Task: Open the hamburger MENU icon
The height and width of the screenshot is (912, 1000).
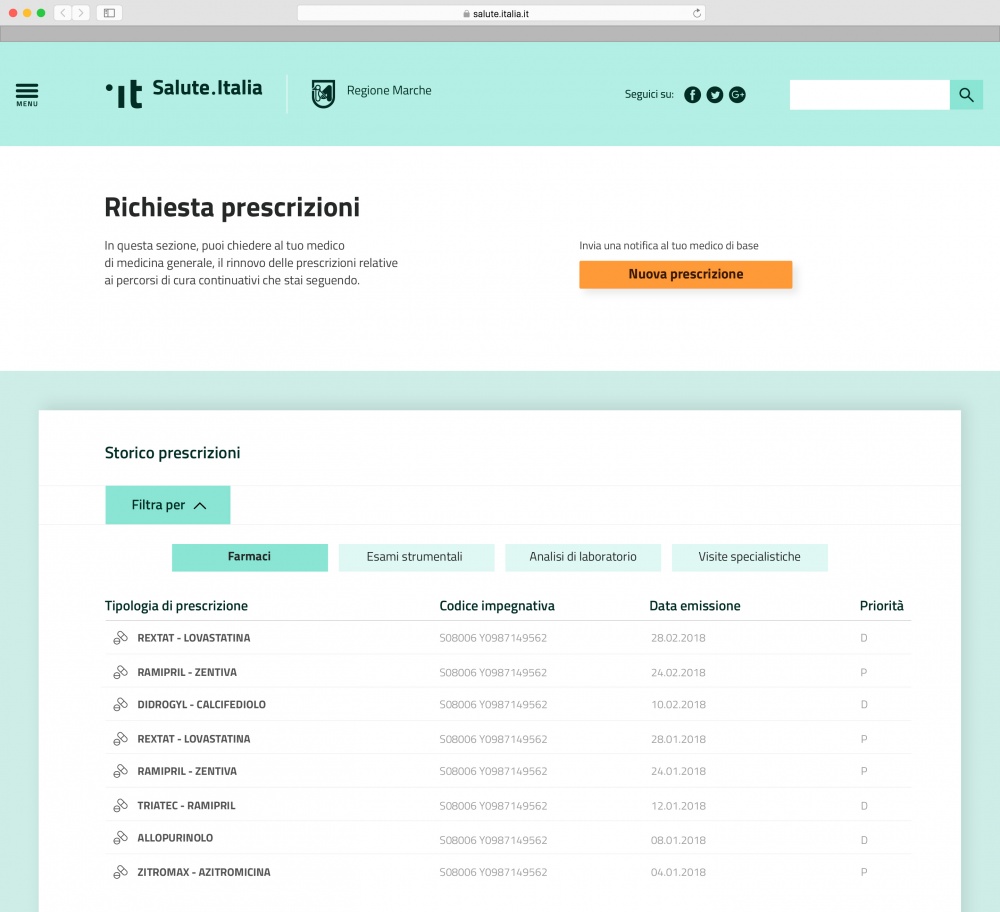Action: click(27, 94)
